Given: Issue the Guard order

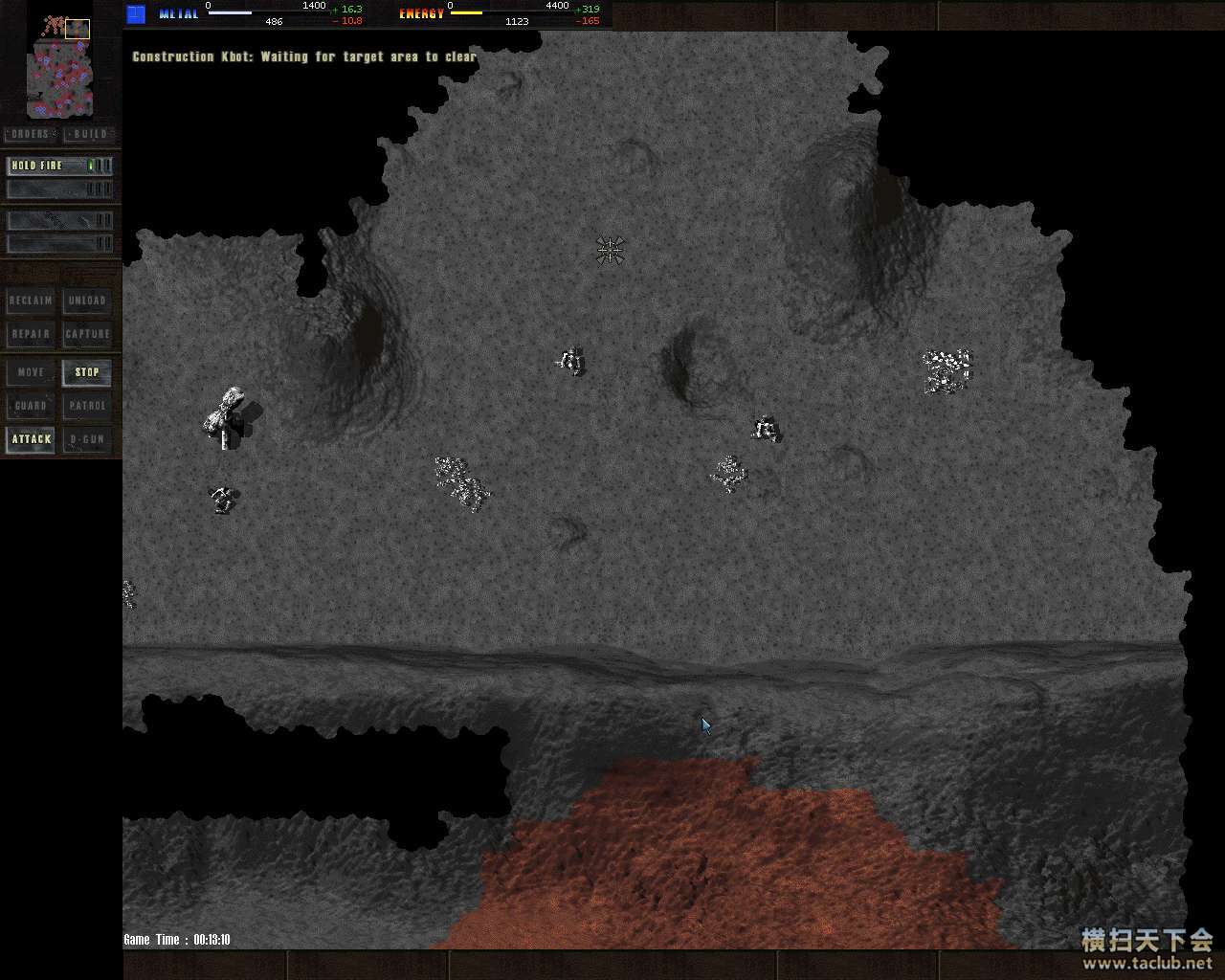Looking at the screenshot, I should [x=31, y=406].
